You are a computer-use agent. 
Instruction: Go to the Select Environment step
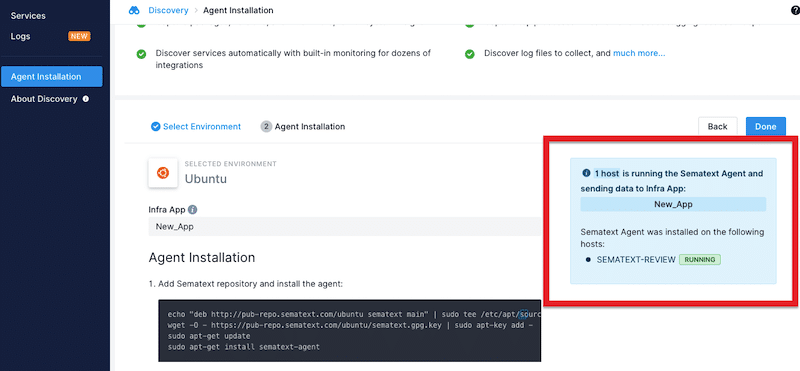(202, 127)
